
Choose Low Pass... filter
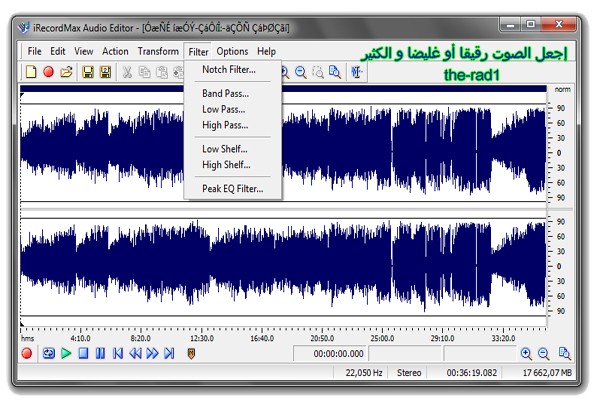[x=233, y=109]
